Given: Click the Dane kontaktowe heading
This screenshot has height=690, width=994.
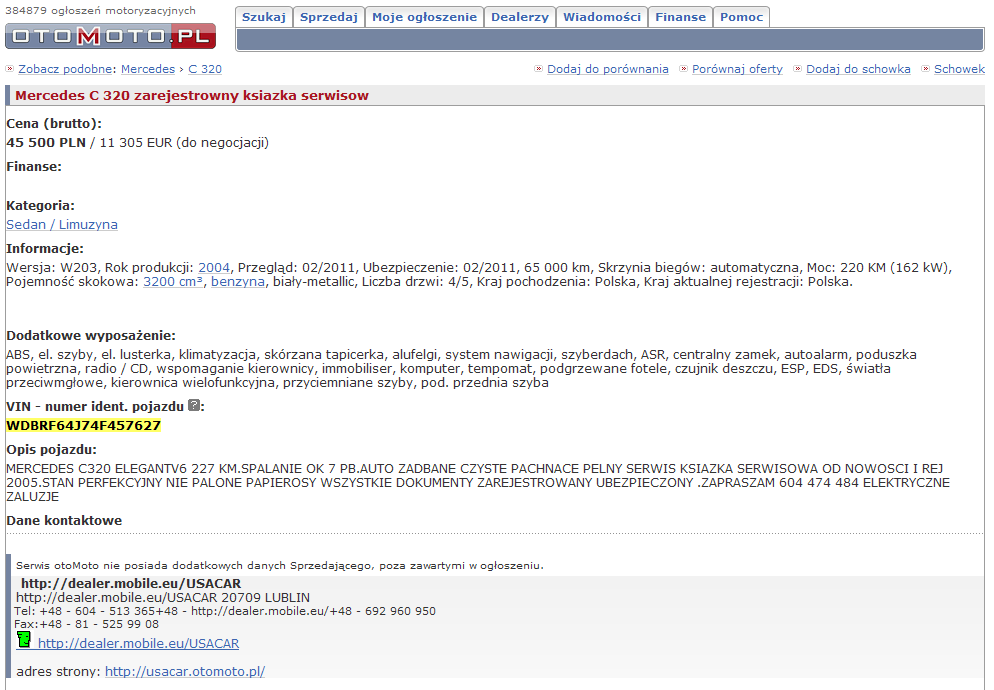Looking at the screenshot, I should 64,521.
